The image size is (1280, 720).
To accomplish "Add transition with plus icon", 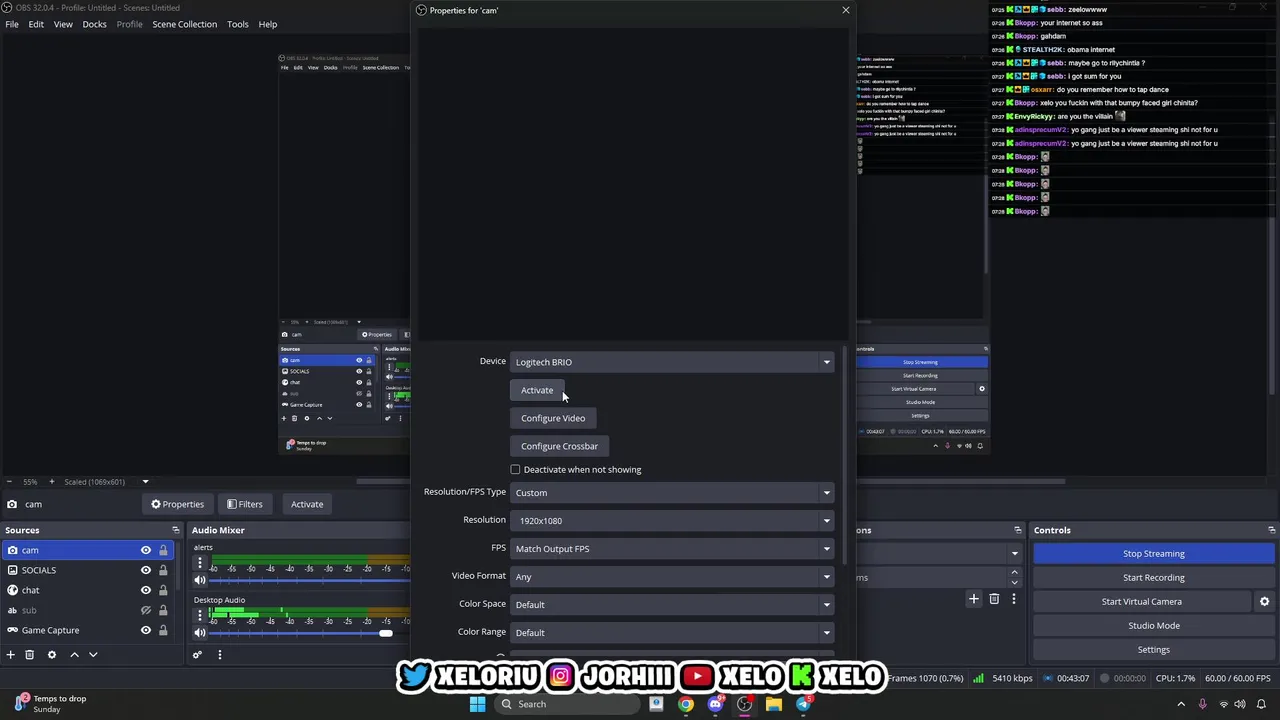I will [974, 599].
